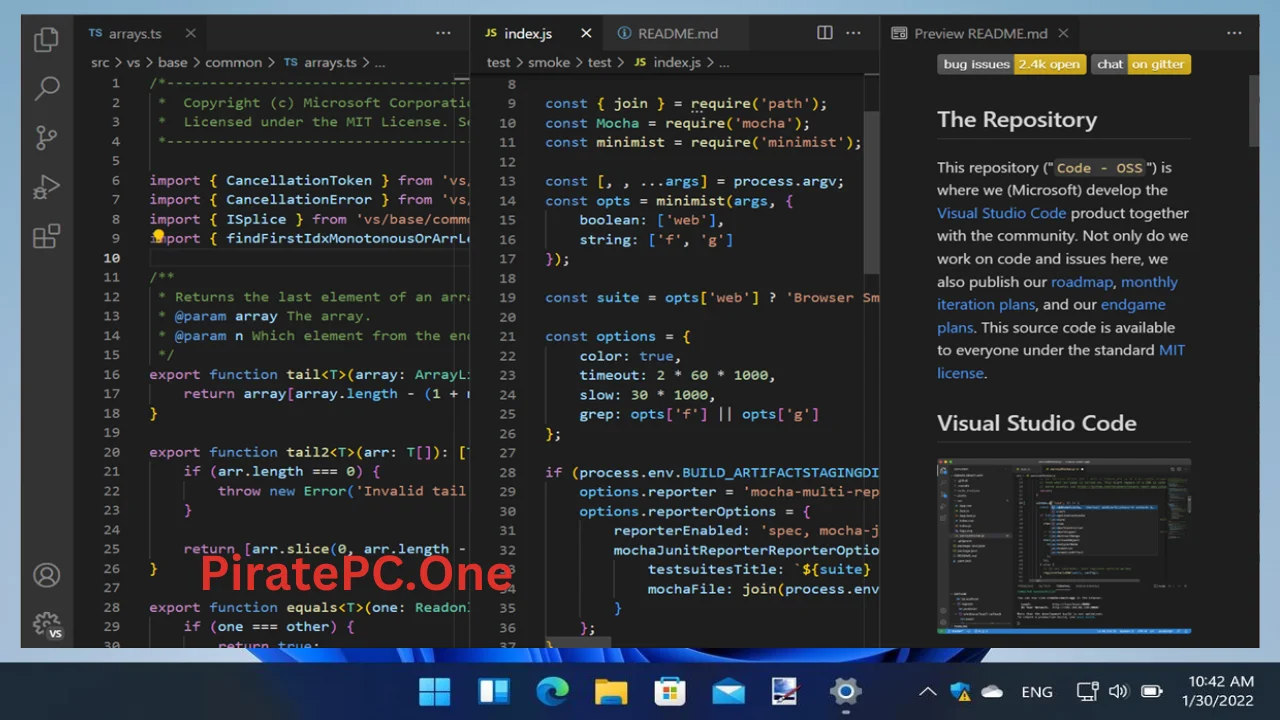
Task: Open More Actions for arrays.ts editor group
Action: pos(443,33)
